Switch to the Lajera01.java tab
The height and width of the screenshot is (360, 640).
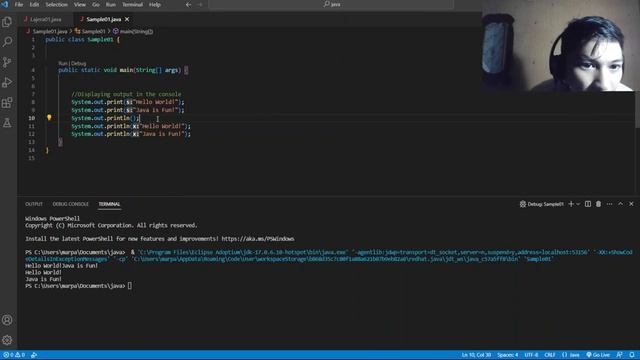[45, 19]
